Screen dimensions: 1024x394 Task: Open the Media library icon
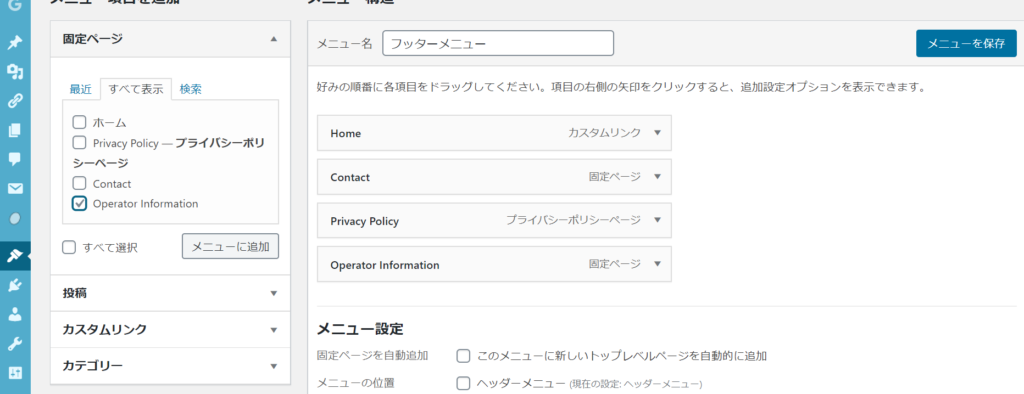[x=14, y=72]
